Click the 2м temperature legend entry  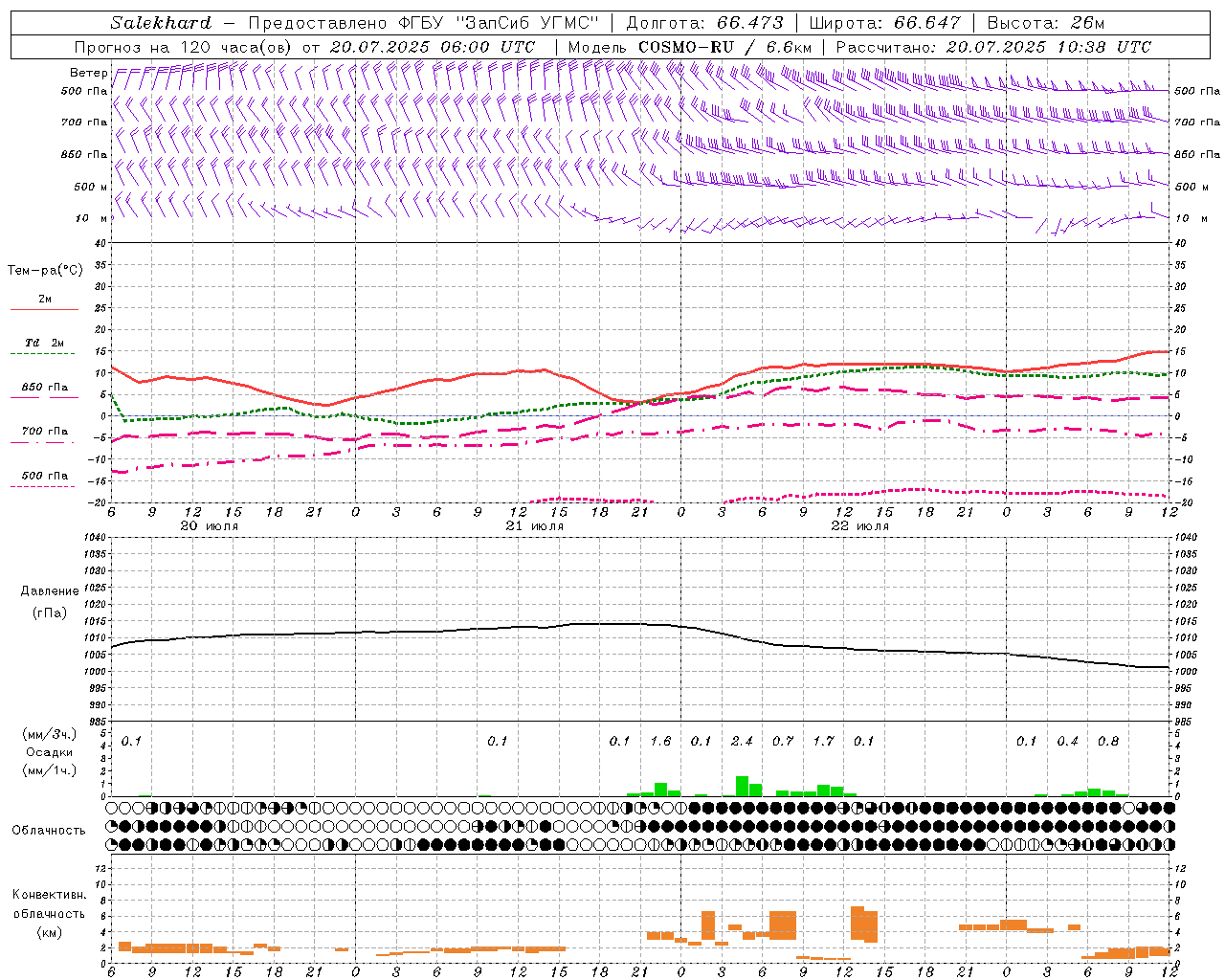tap(45, 299)
